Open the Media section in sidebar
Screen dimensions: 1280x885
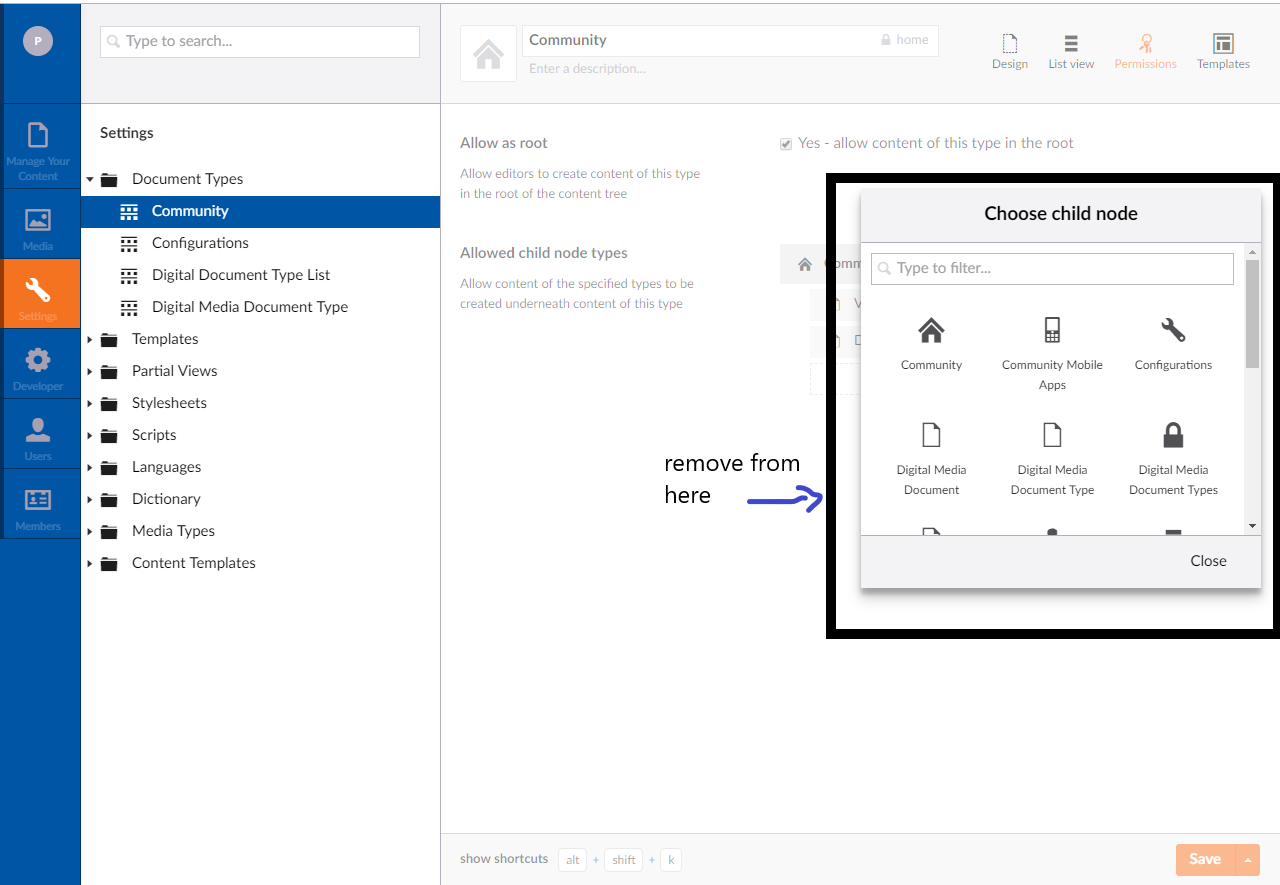tap(38, 227)
